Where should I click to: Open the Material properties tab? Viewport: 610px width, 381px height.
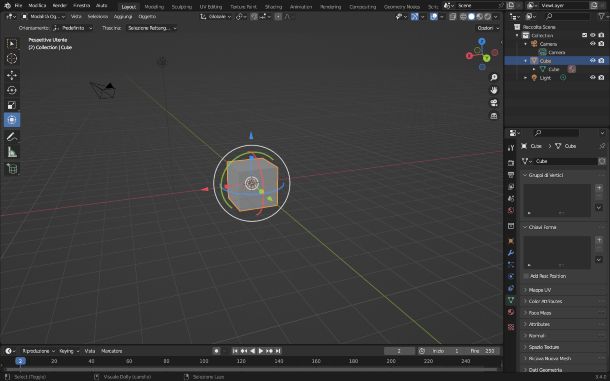pyautogui.click(x=511, y=312)
